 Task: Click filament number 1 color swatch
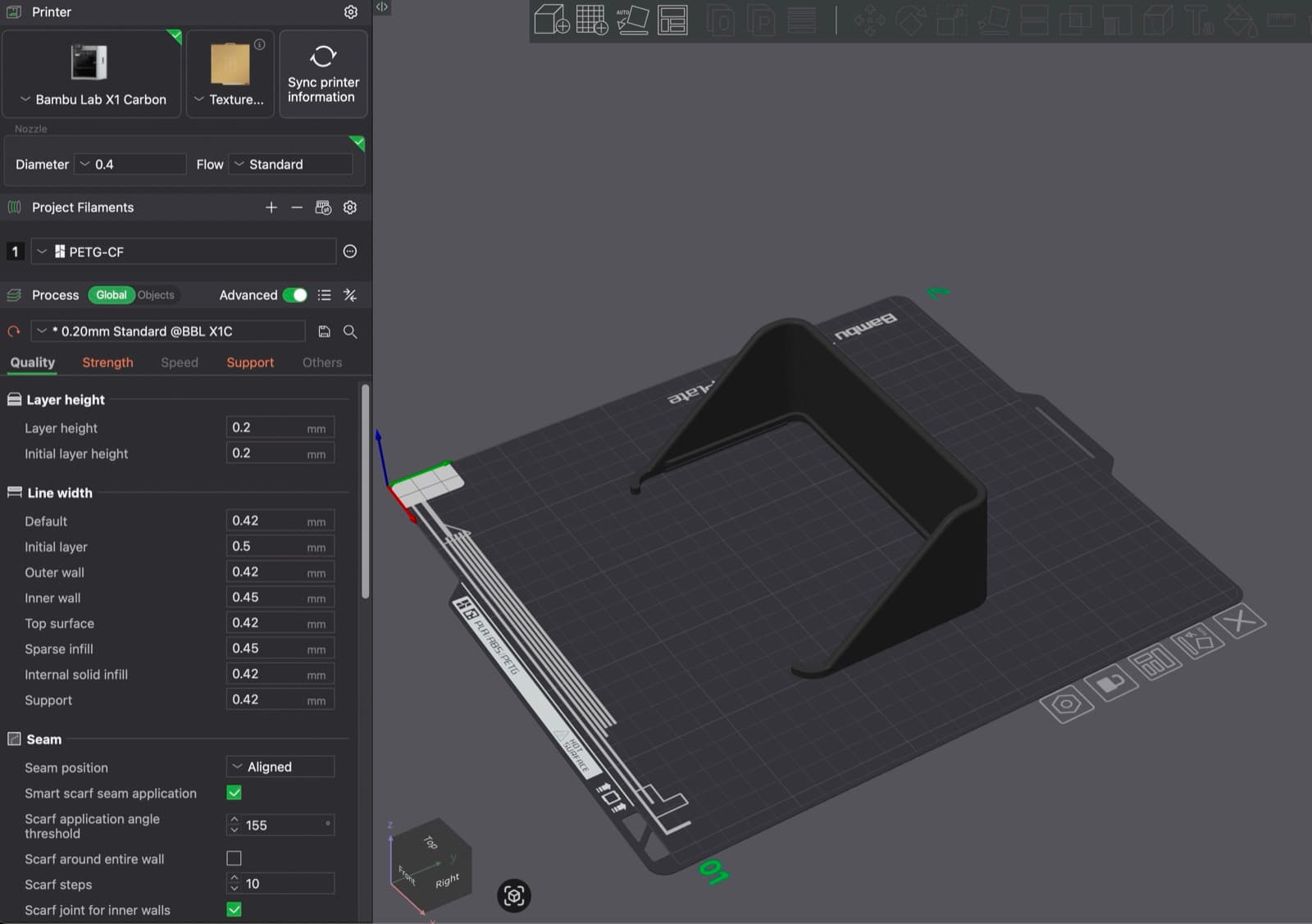(15, 252)
